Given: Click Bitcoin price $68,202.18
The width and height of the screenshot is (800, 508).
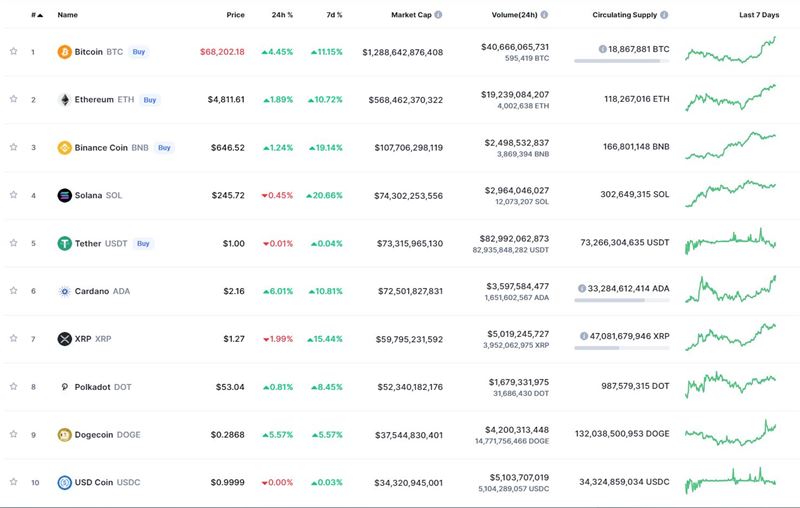Looking at the screenshot, I should [x=222, y=52].
